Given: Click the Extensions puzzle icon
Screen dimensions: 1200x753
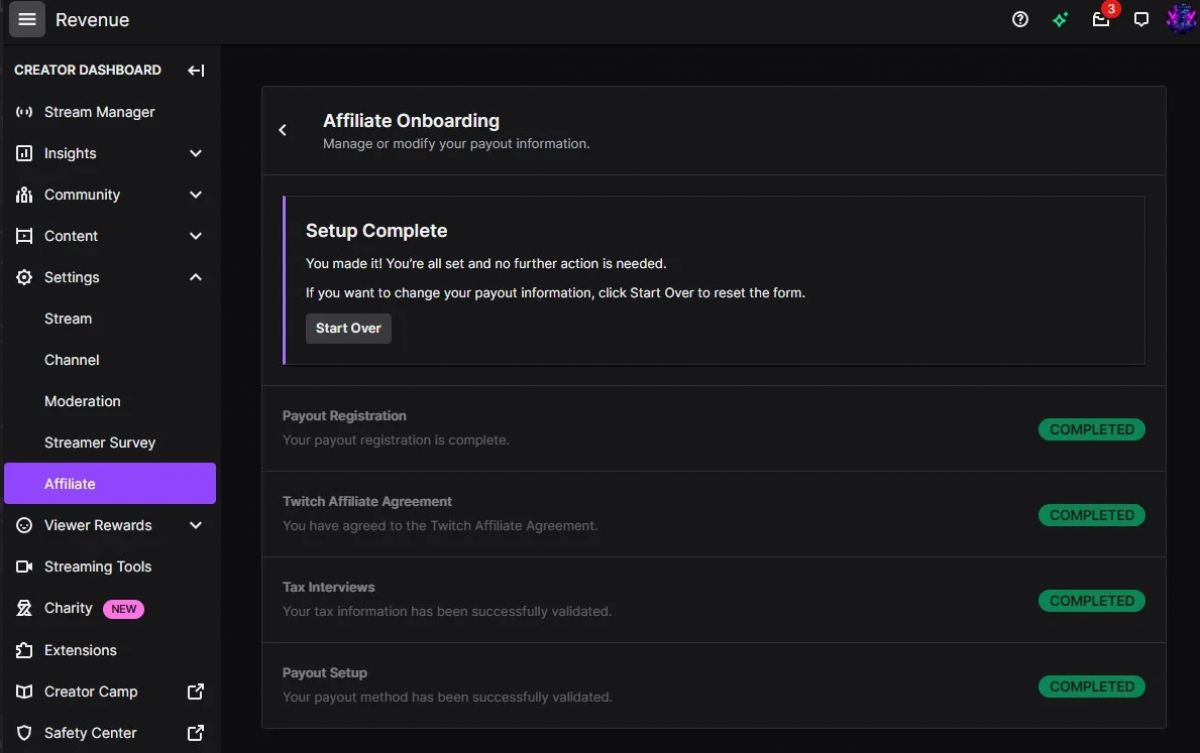Looking at the screenshot, I should tap(24, 650).
